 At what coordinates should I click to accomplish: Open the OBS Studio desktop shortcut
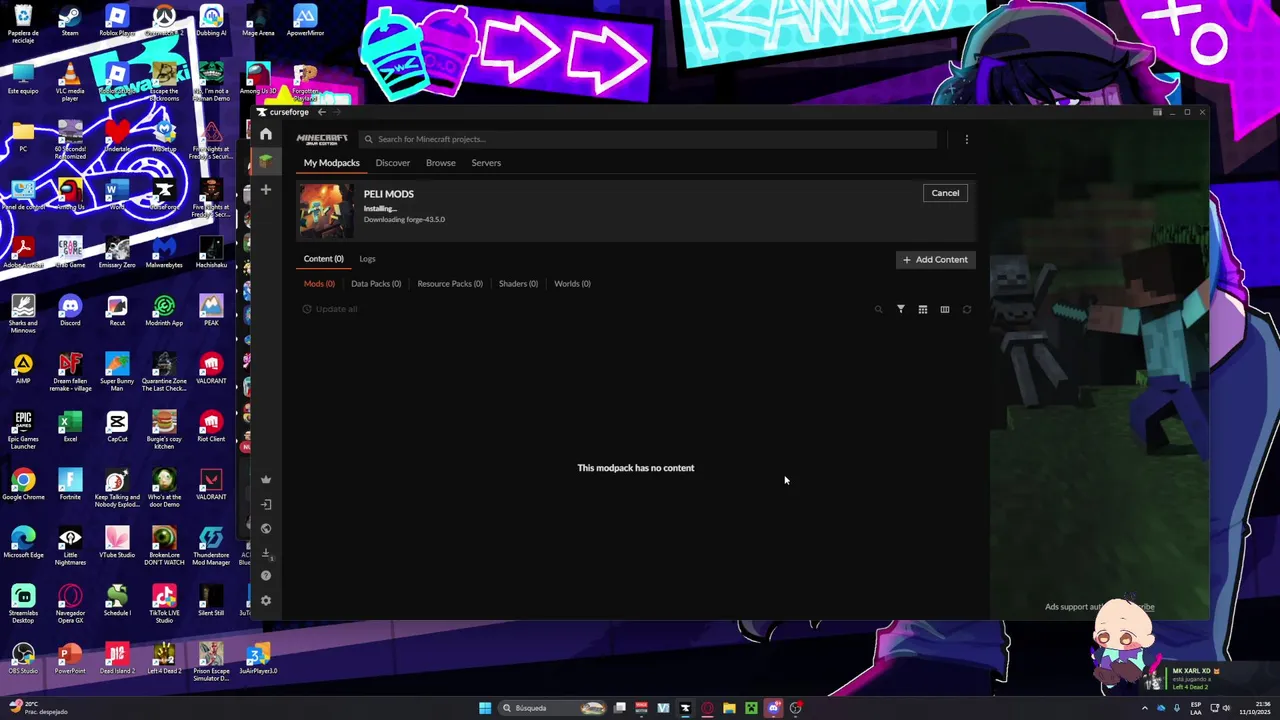point(23,658)
